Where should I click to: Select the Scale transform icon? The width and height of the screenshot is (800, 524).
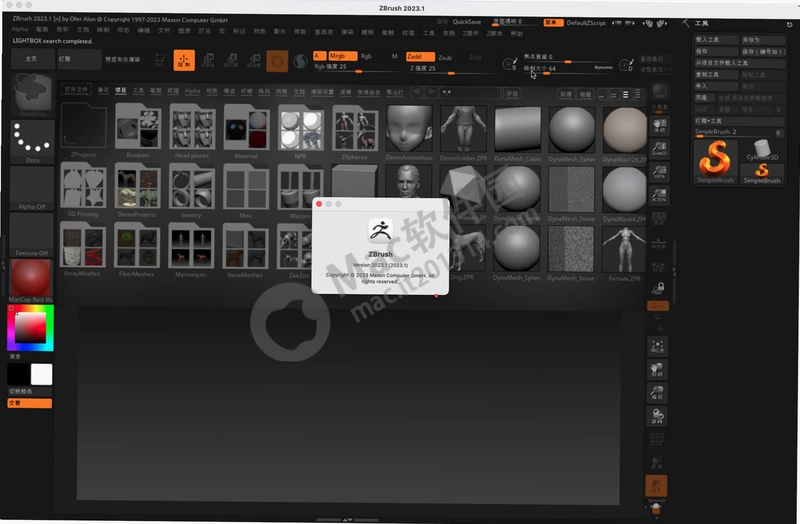pos(231,60)
